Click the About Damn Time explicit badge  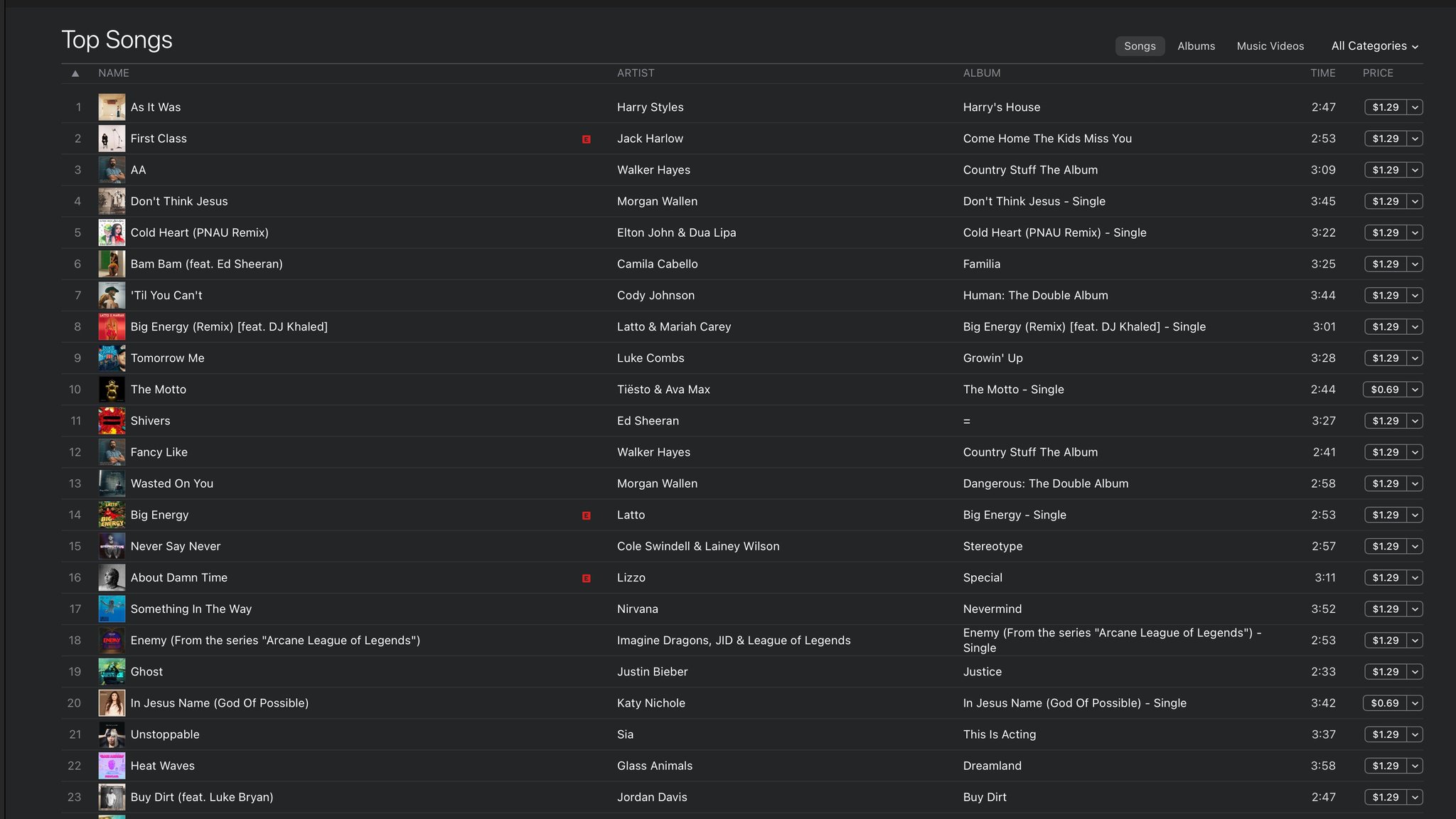click(586, 579)
